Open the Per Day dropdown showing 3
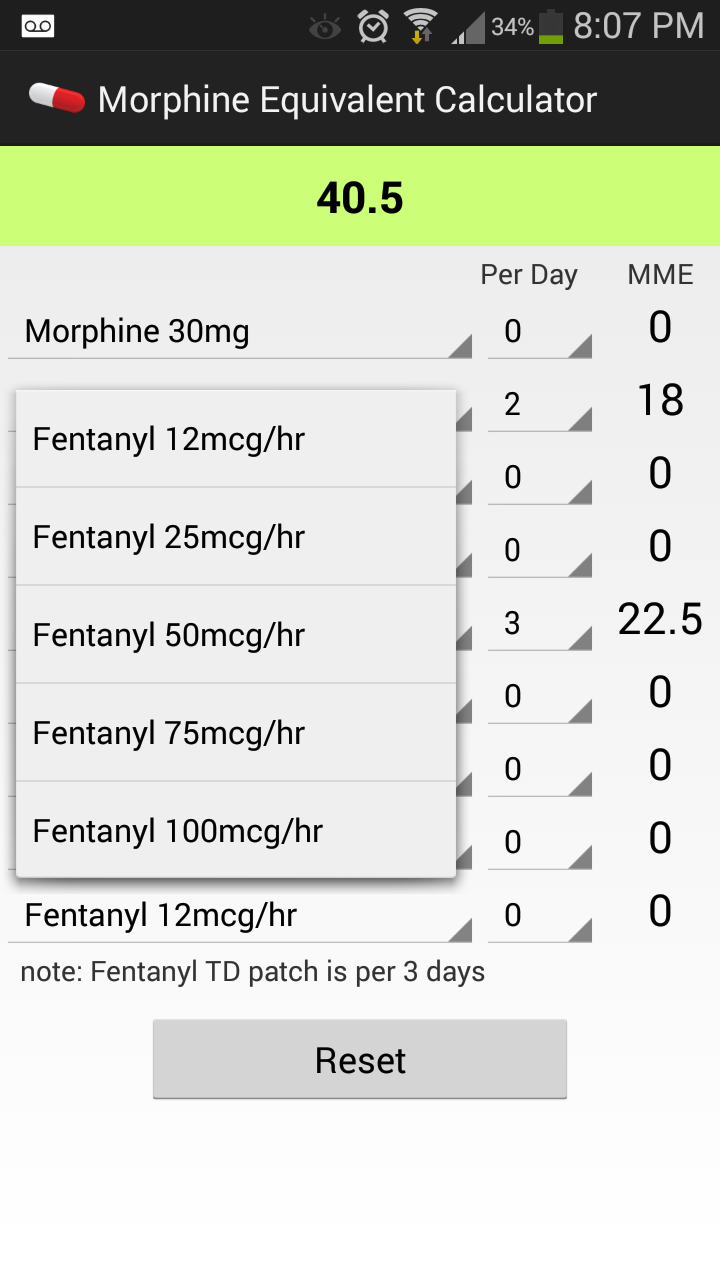Screen dimensions: 720x1280 [539, 624]
